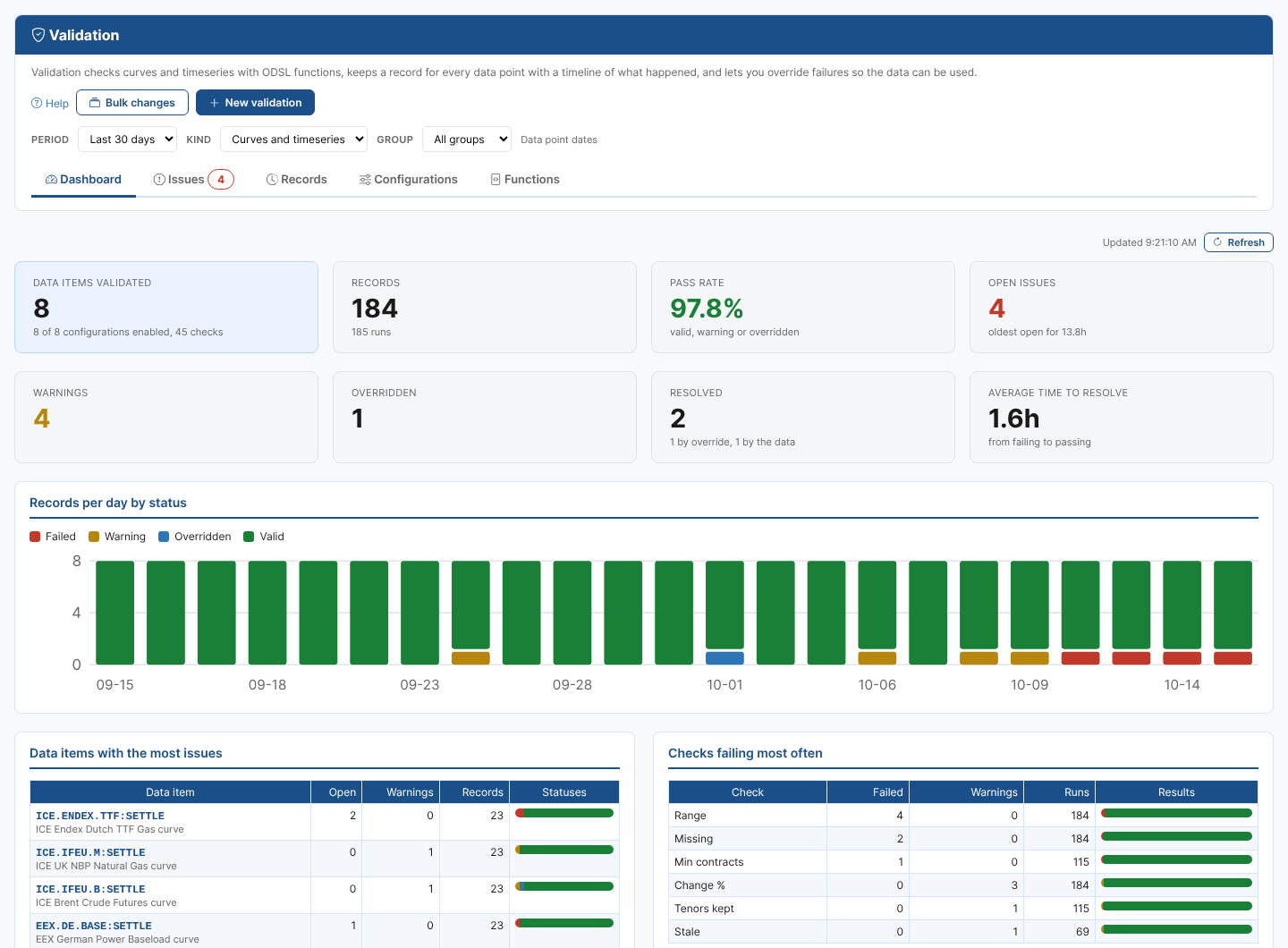
Task: Toggle the Failed legend red swatch
Action: tap(35, 537)
